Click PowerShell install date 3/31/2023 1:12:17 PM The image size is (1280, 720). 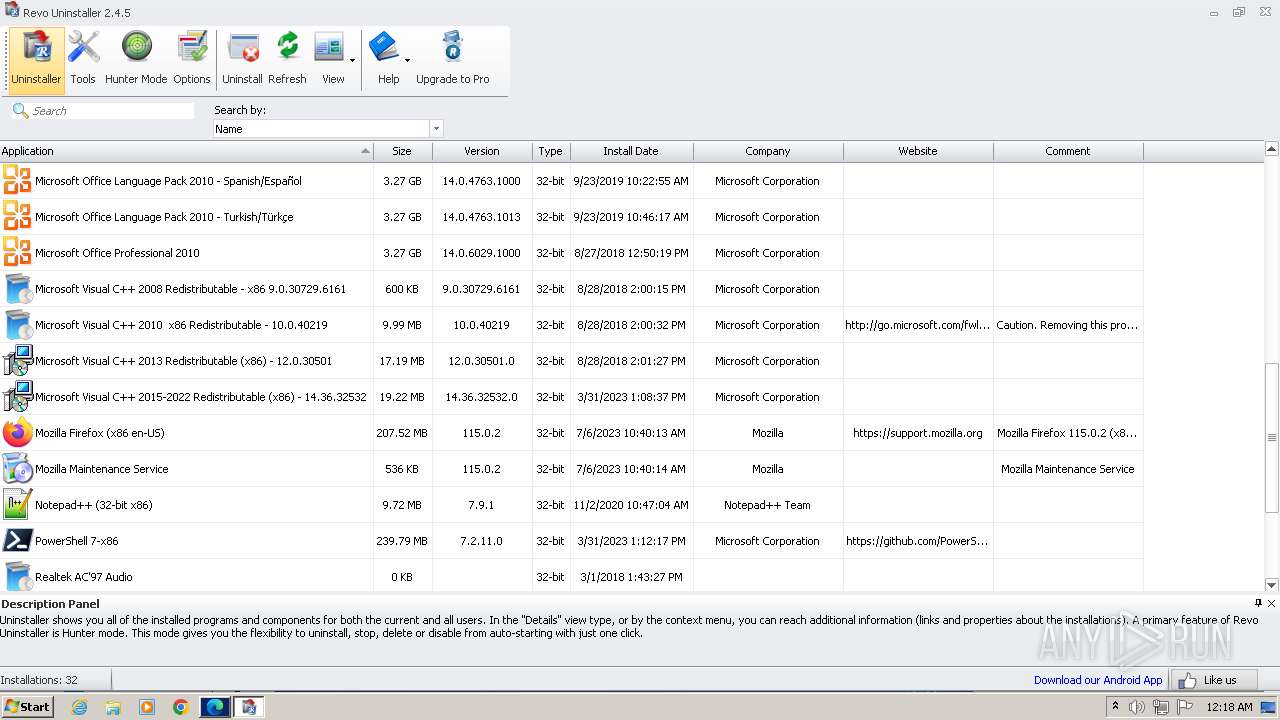coord(631,541)
